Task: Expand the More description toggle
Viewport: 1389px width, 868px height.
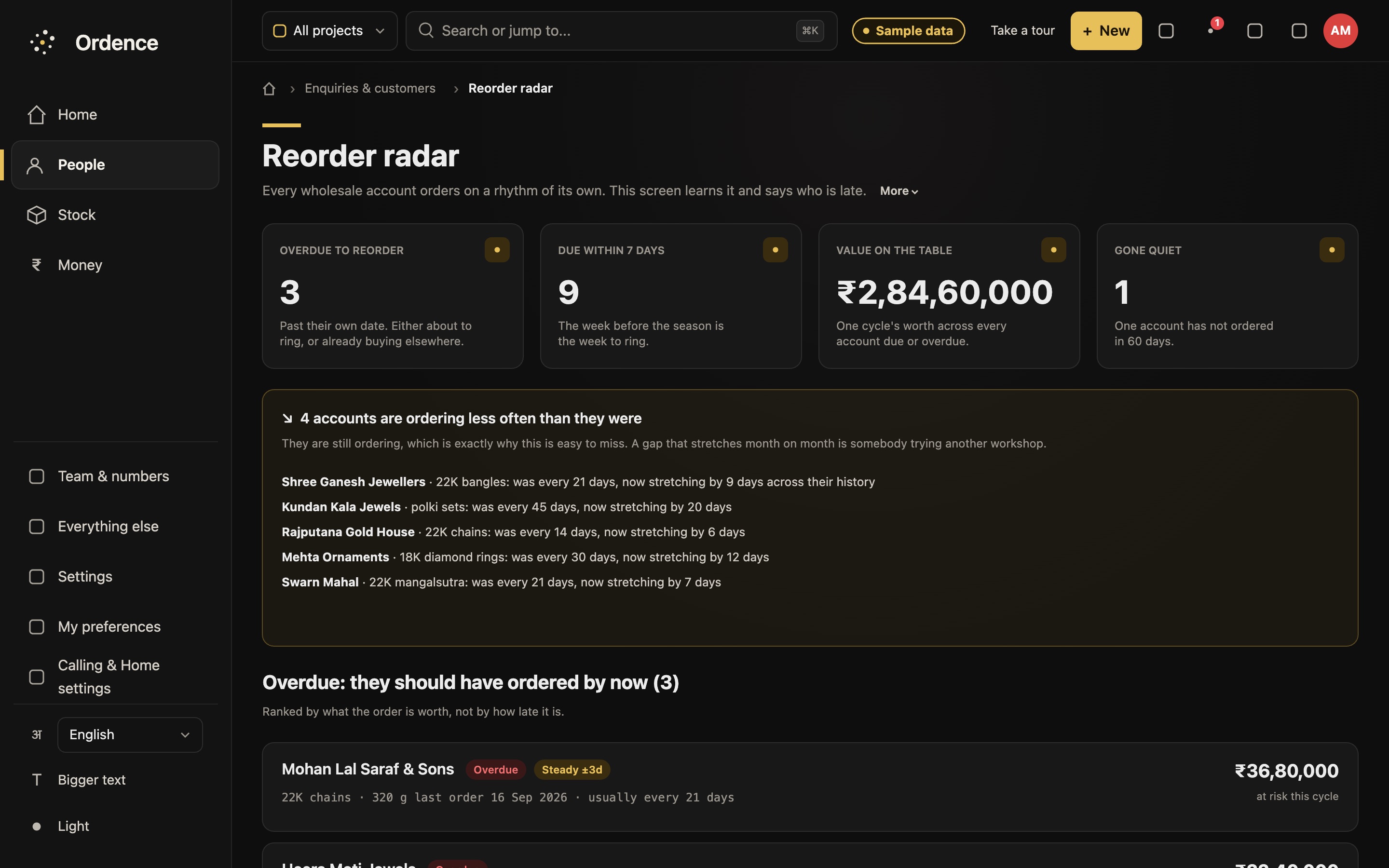Action: point(899,191)
